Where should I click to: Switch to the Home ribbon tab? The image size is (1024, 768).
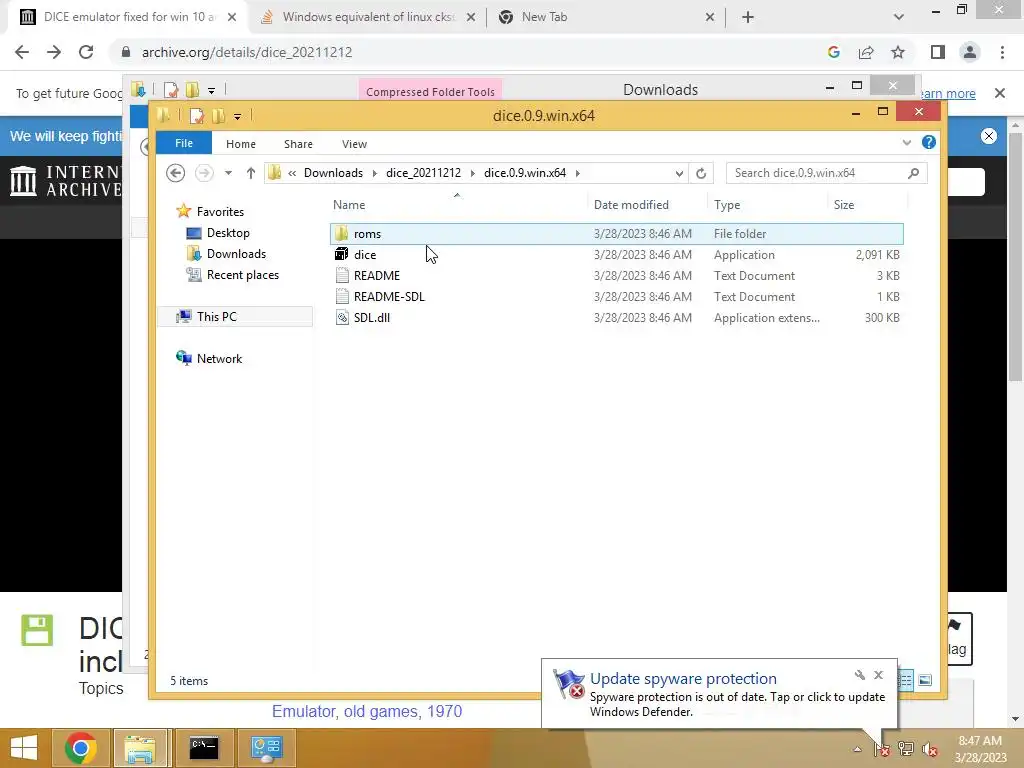click(241, 144)
